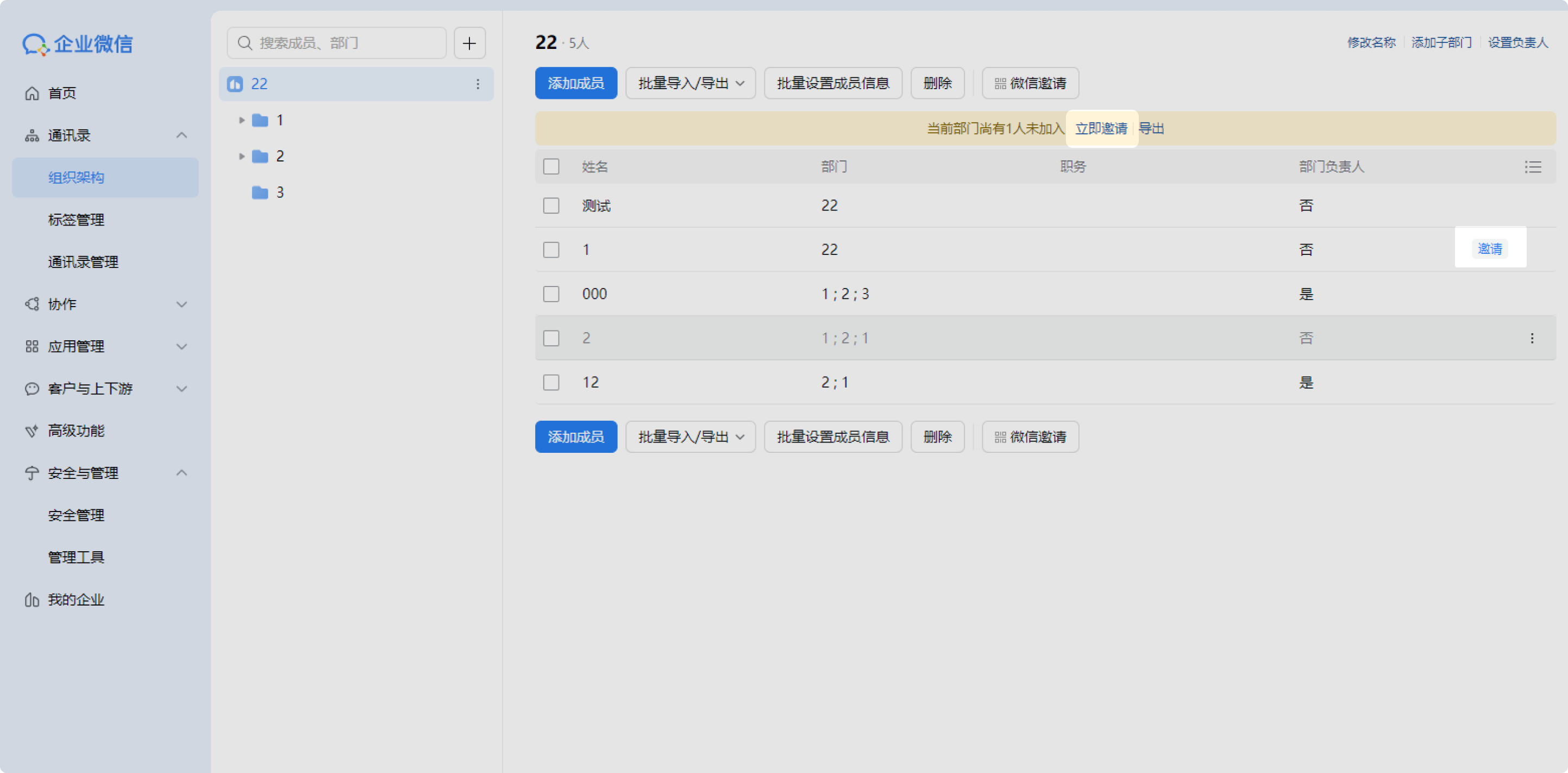Expand the 应用管理 section chevron

pyautogui.click(x=181, y=347)
